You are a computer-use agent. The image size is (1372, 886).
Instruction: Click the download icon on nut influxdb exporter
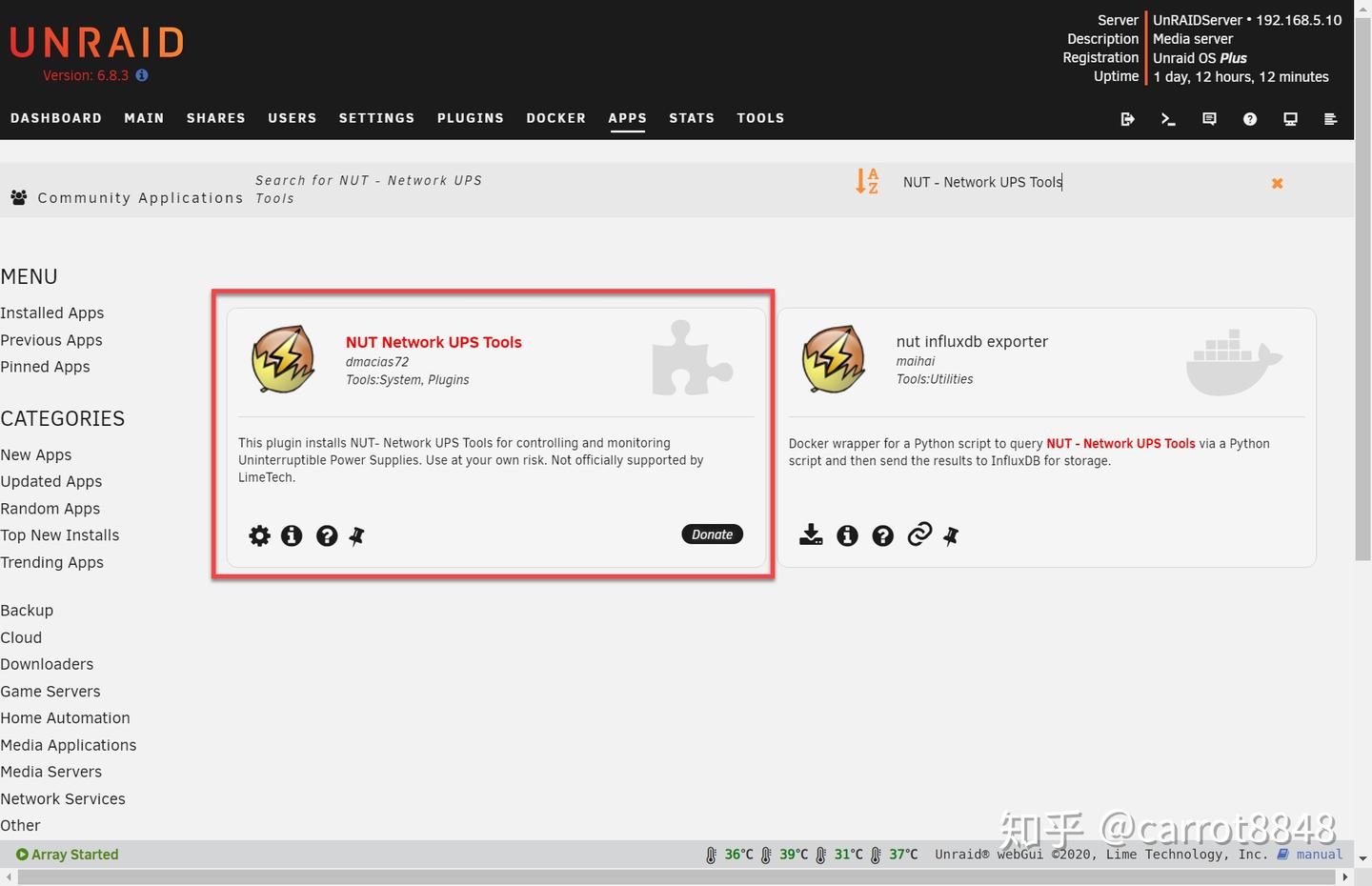[811, 535]
